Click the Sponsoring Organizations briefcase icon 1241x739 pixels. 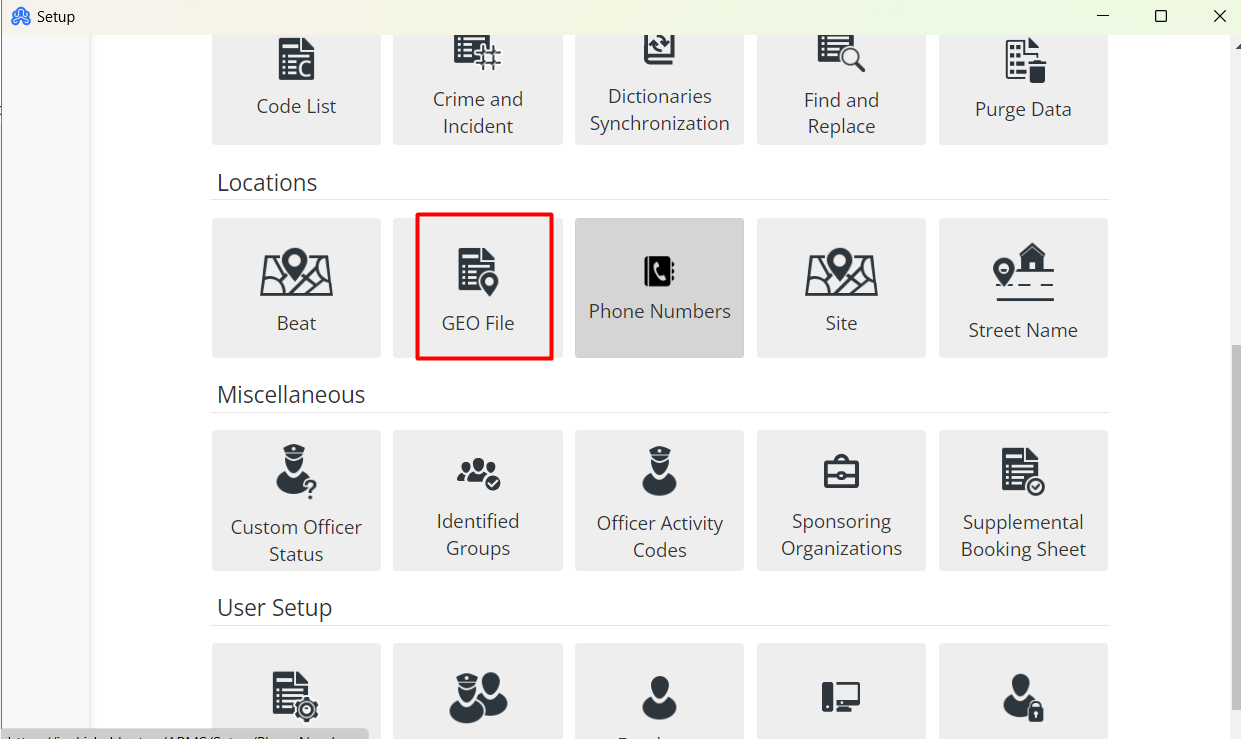click(x=841, y=500)
